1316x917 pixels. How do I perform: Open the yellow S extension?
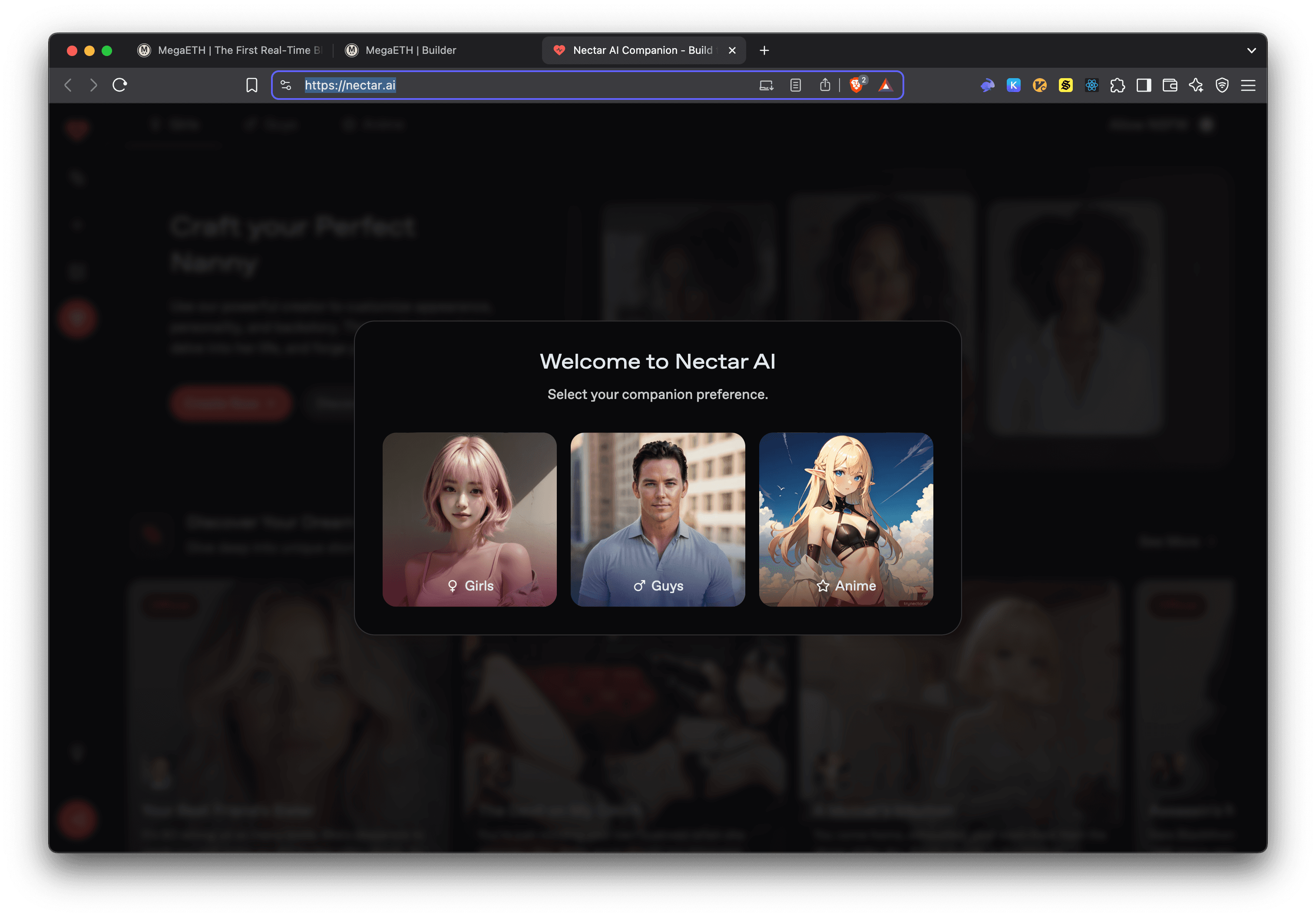coord(1065,86)
